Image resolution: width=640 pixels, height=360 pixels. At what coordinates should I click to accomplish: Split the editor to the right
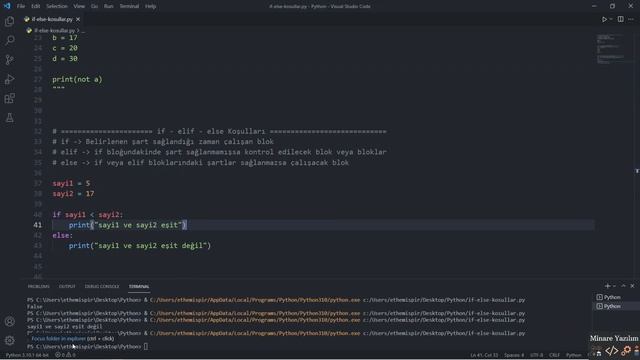(x=620, y=19)
